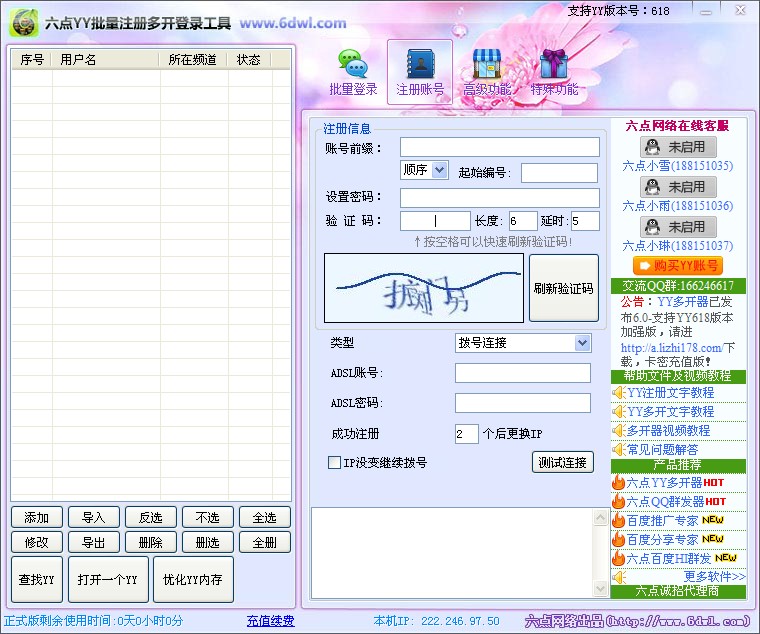Click flame icon beside 六点百度HI群发
760x634 pixels.
click(x=618, y=558)
